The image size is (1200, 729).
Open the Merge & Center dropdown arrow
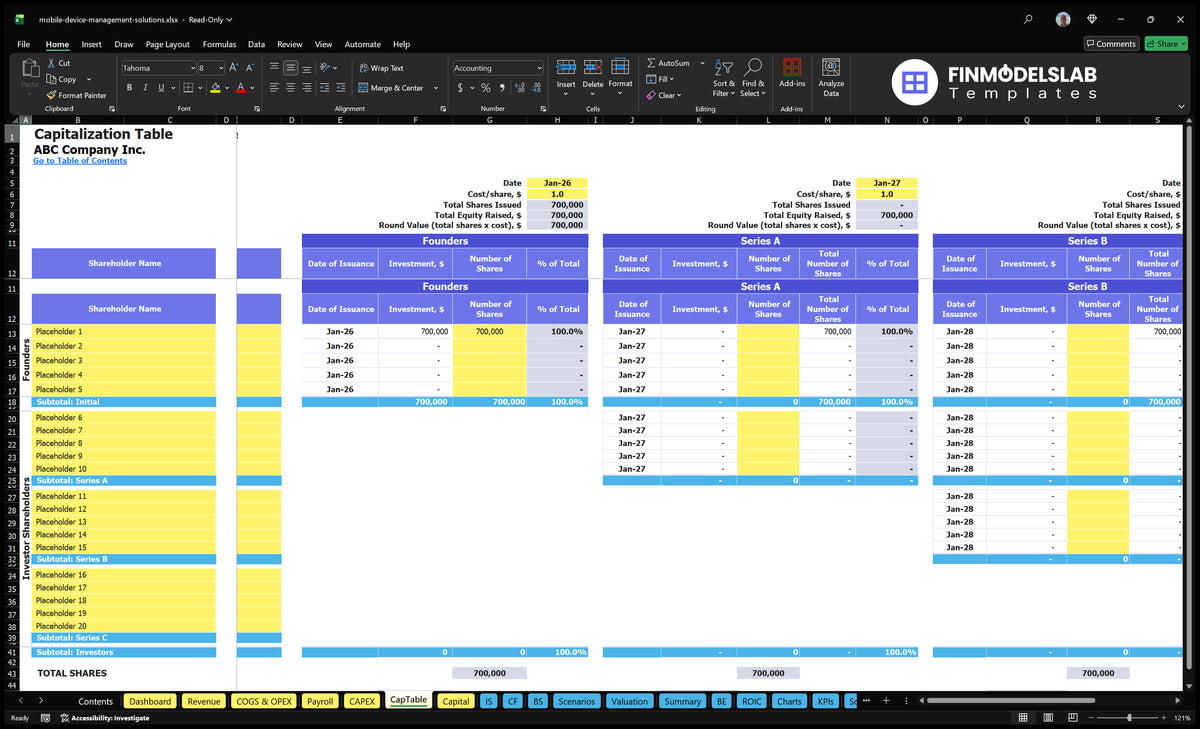(x=436, y=88)
